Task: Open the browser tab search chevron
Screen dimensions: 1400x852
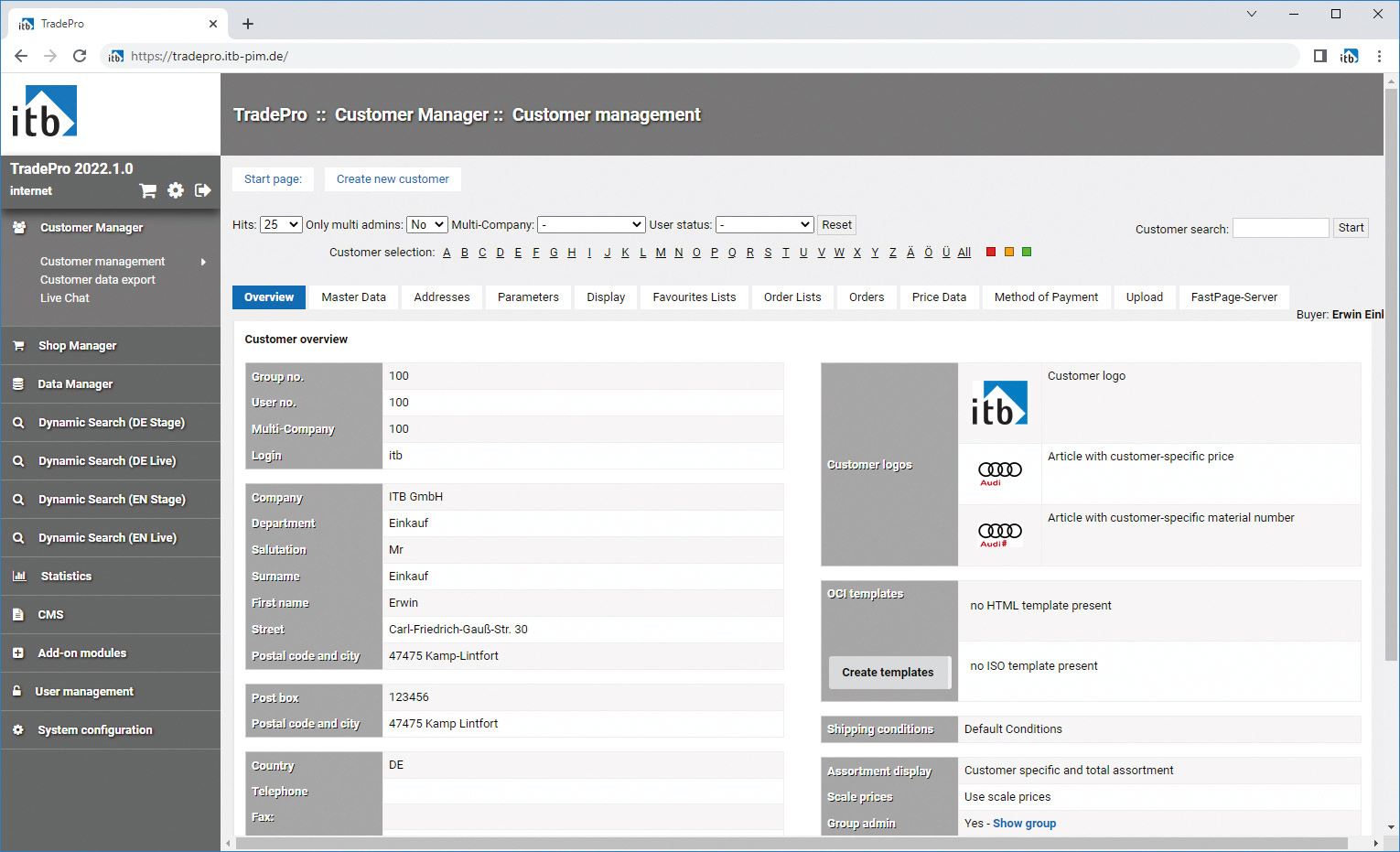Action: coord(1252,14)
